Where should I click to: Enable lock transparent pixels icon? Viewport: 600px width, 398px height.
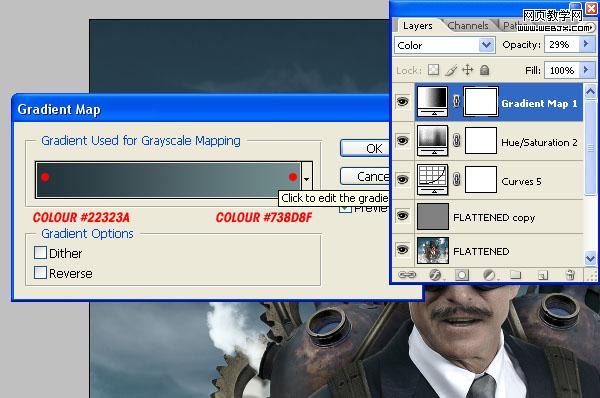tap(434, 70)
